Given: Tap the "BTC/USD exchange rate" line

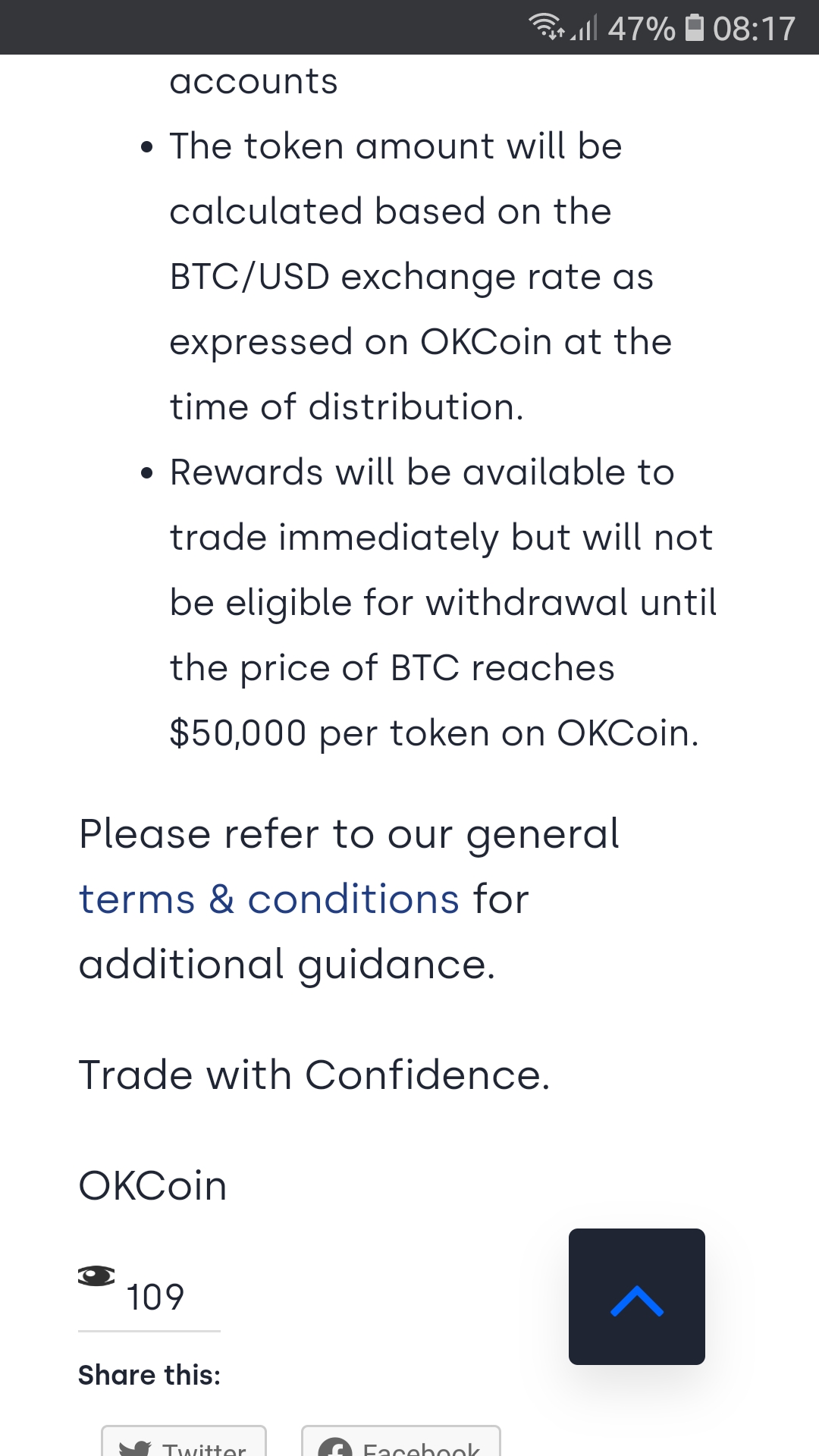Looking at the screenshot, I should pos(411,277).
